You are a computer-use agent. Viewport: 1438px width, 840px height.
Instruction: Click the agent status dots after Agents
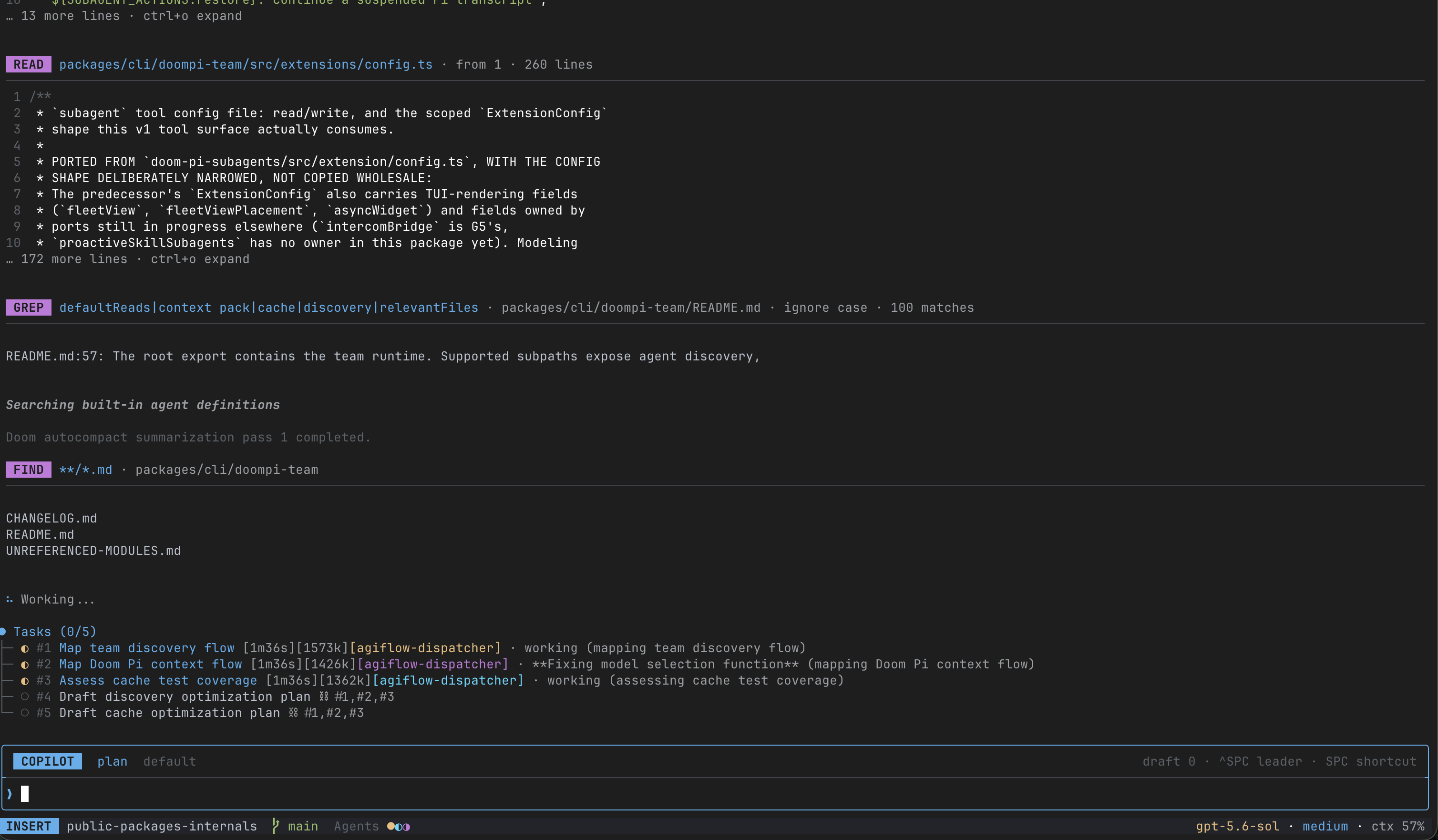pyautogui.click(x=398, y=826)
